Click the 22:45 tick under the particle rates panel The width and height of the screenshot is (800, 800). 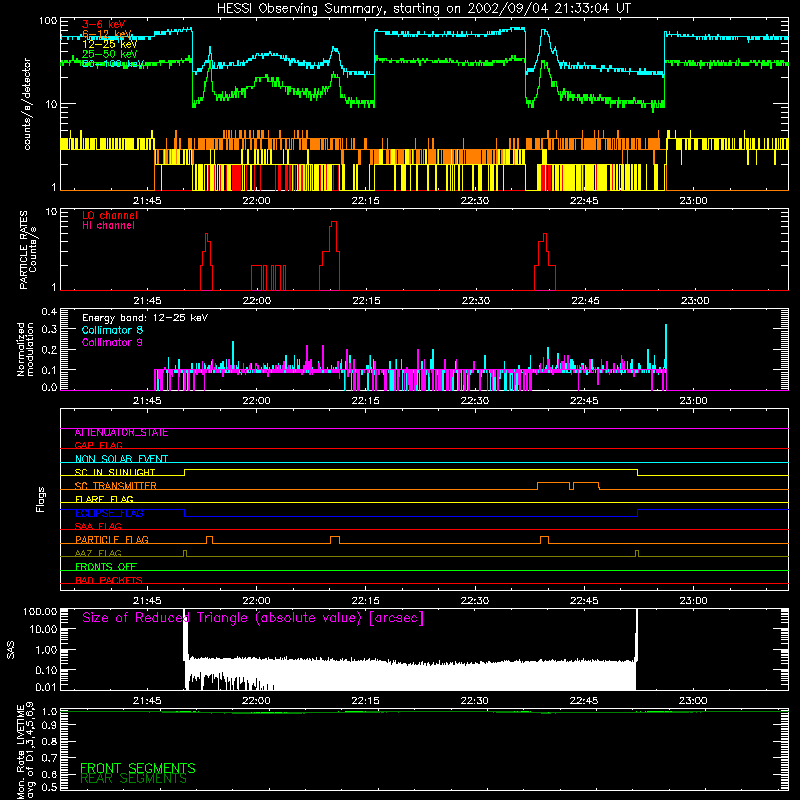[x=585, y=301]
